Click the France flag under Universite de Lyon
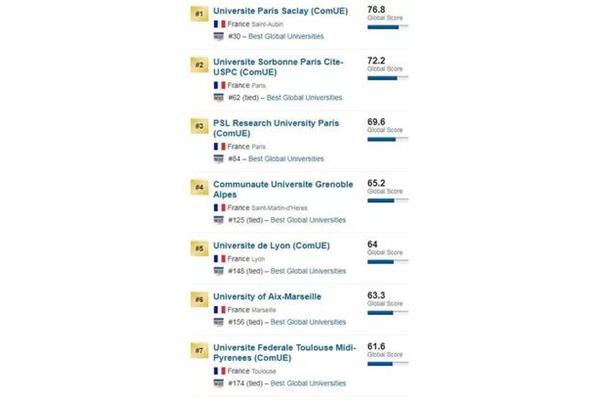 coord(220,259)
